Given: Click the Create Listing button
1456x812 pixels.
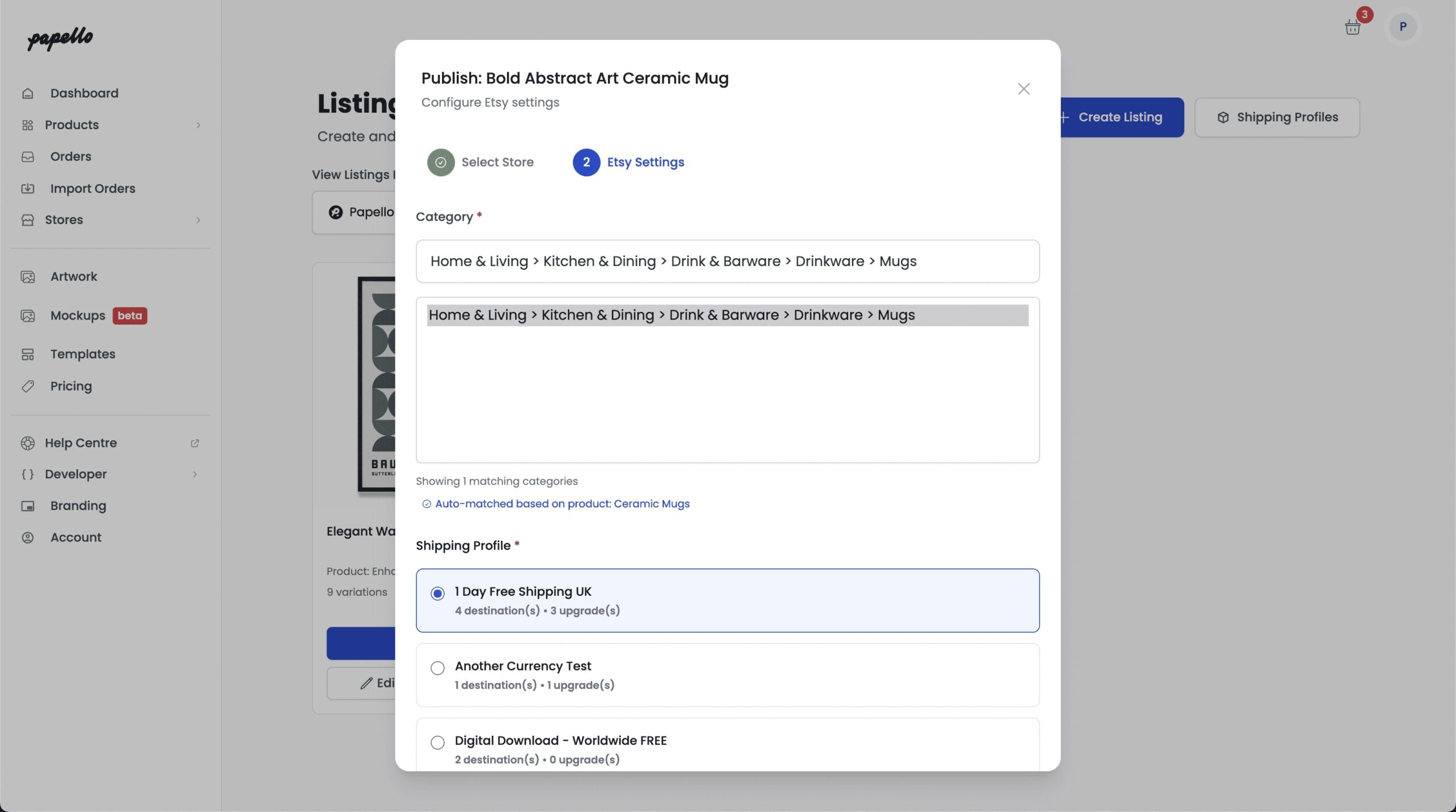Looking at the screenshot, I should 1119,117.
